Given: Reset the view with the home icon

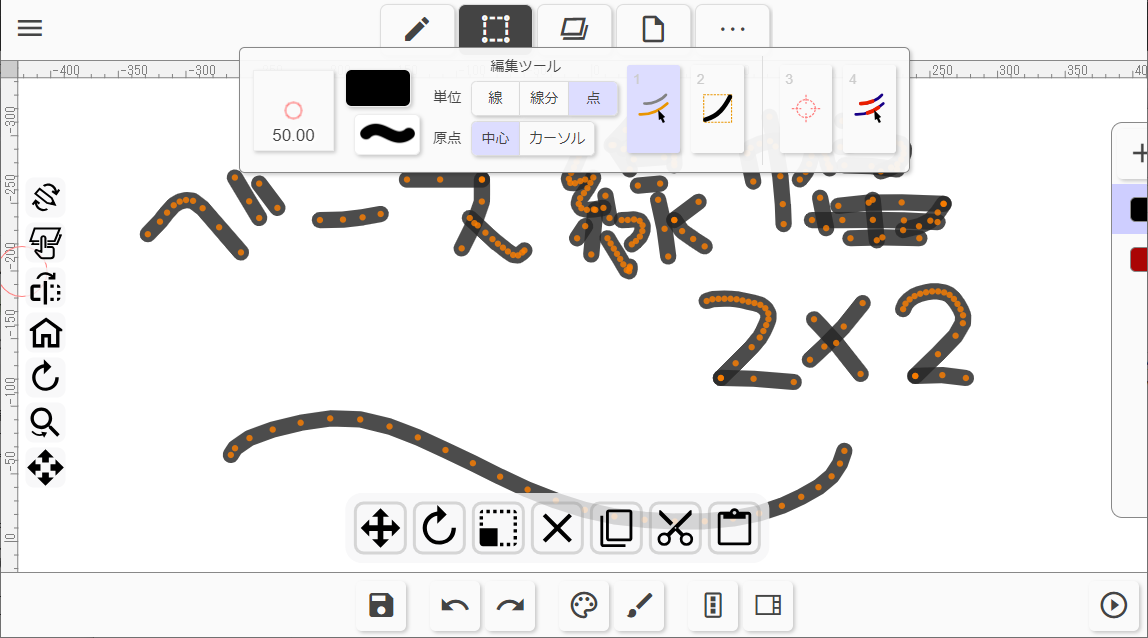Looking at the screenshot, I should [45, 334].
